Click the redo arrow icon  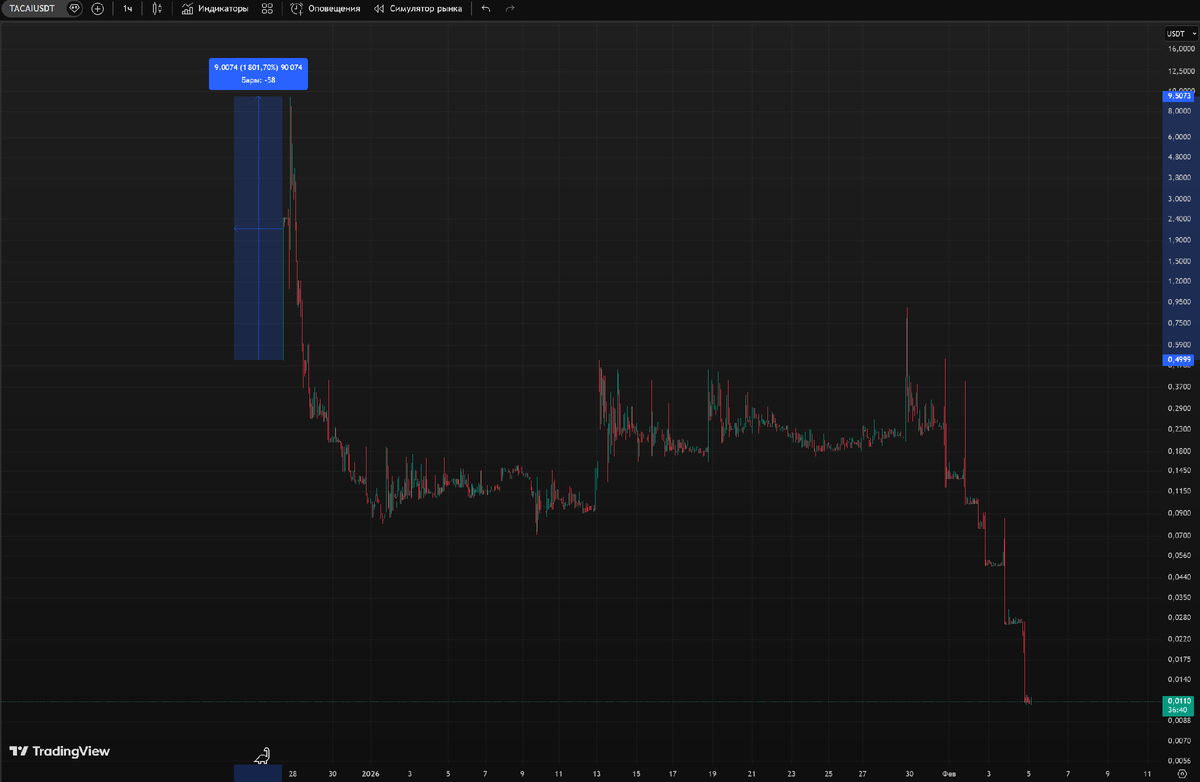click(x=509, y=8)
